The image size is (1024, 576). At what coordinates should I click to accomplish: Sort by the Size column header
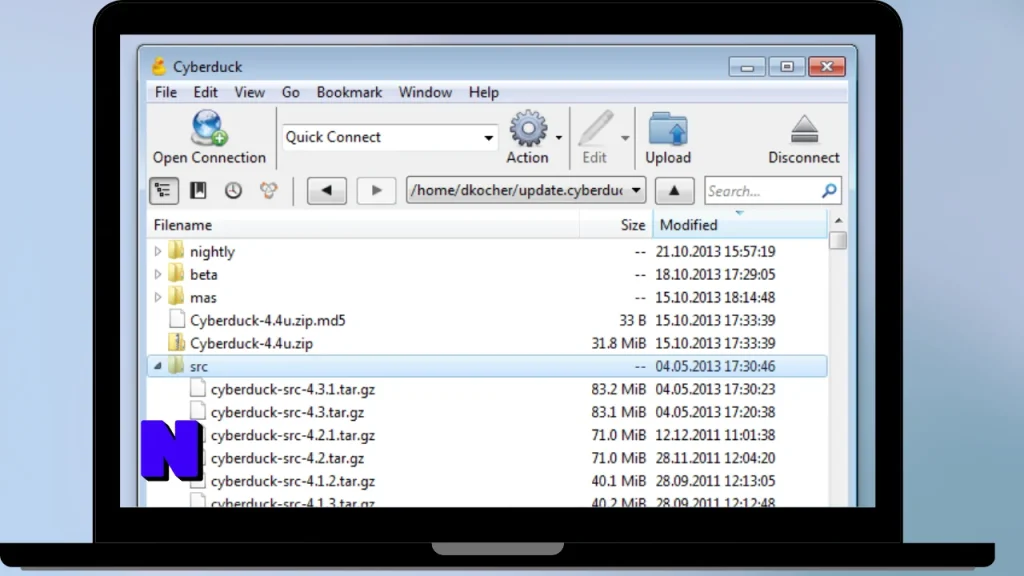click(616, 225)
